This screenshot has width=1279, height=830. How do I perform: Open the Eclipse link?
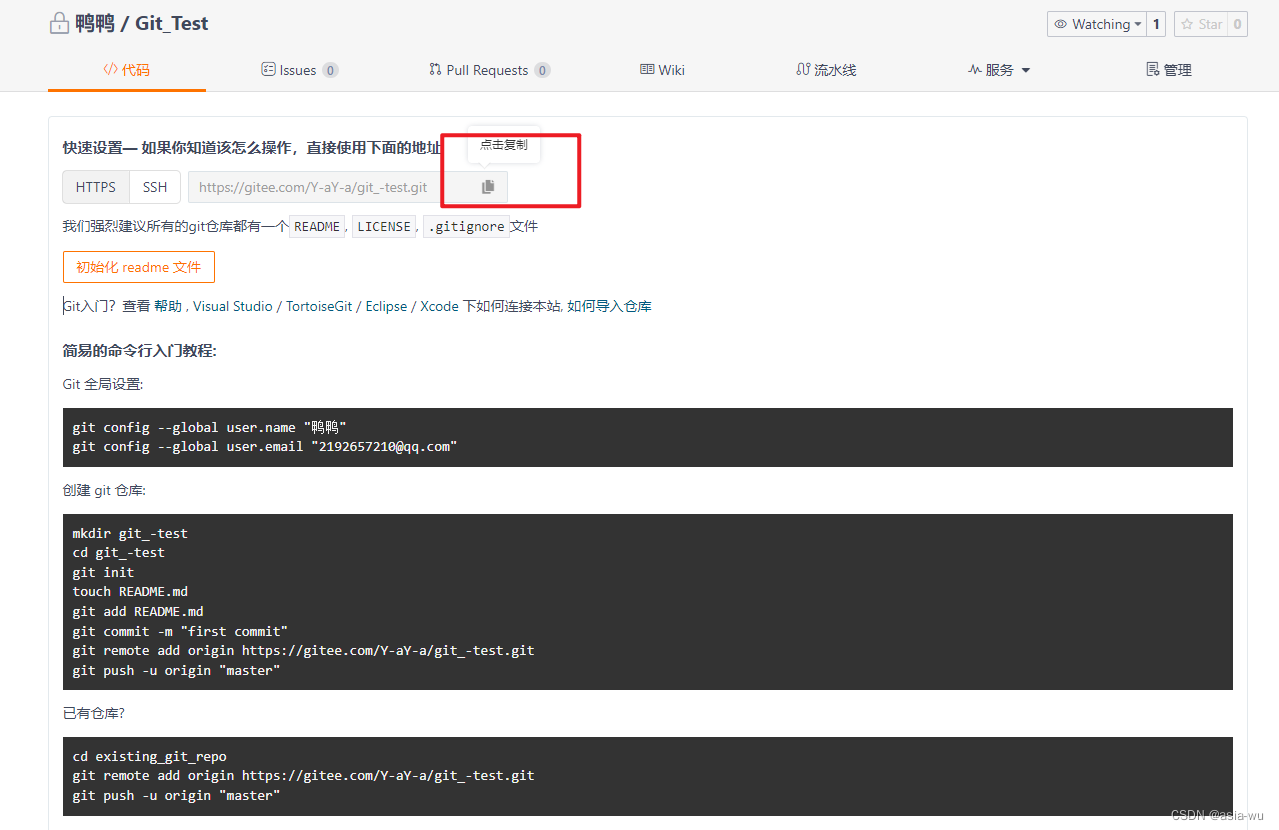pos(386,306)
